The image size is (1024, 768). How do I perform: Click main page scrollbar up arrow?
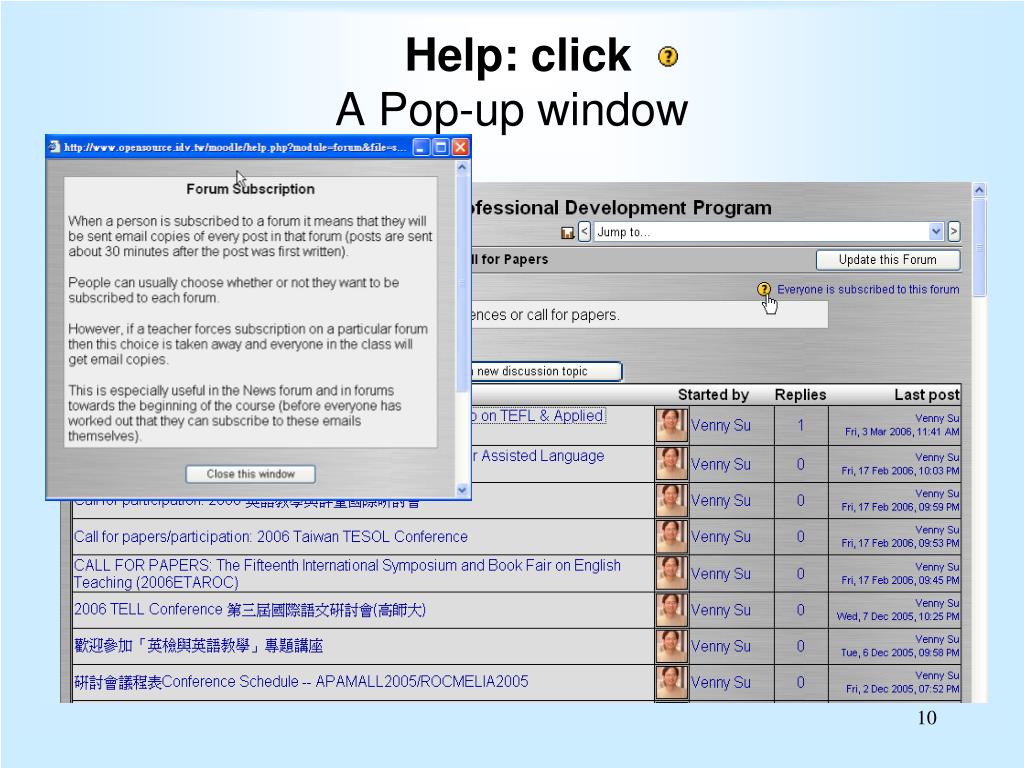pos(979,190)
